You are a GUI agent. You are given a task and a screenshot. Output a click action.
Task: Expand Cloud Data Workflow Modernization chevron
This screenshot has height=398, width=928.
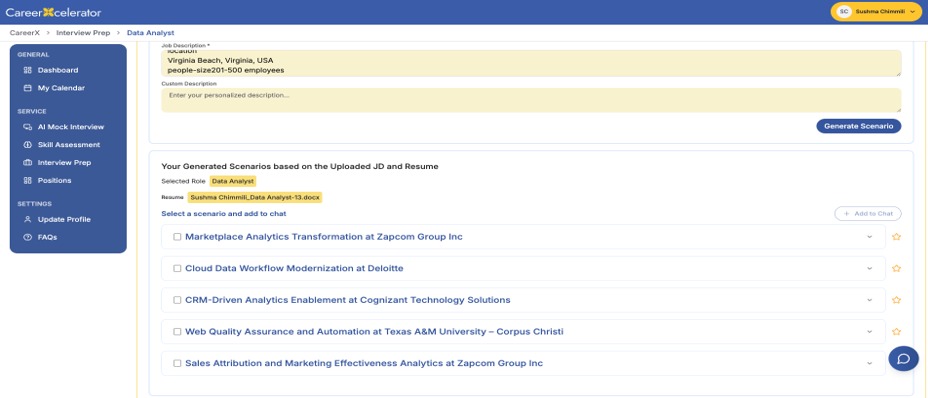(869, 268)
